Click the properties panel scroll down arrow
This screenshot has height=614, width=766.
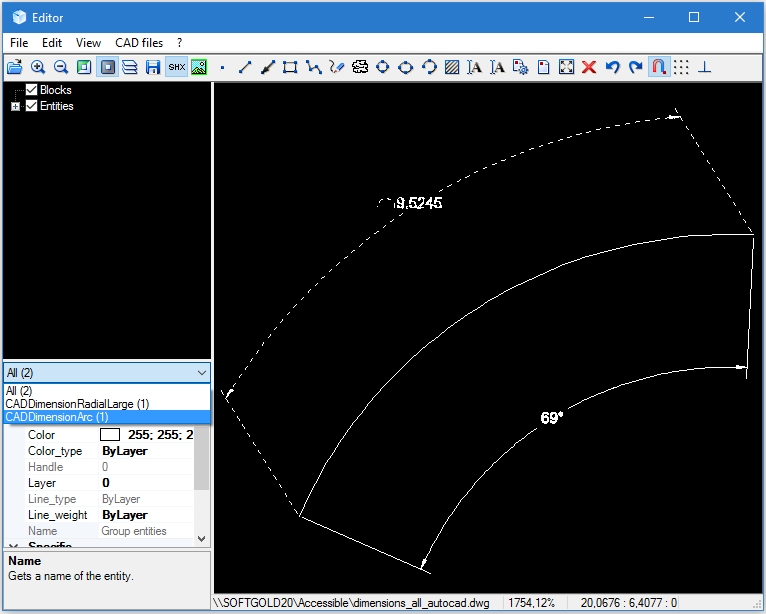tap(203, 538)
